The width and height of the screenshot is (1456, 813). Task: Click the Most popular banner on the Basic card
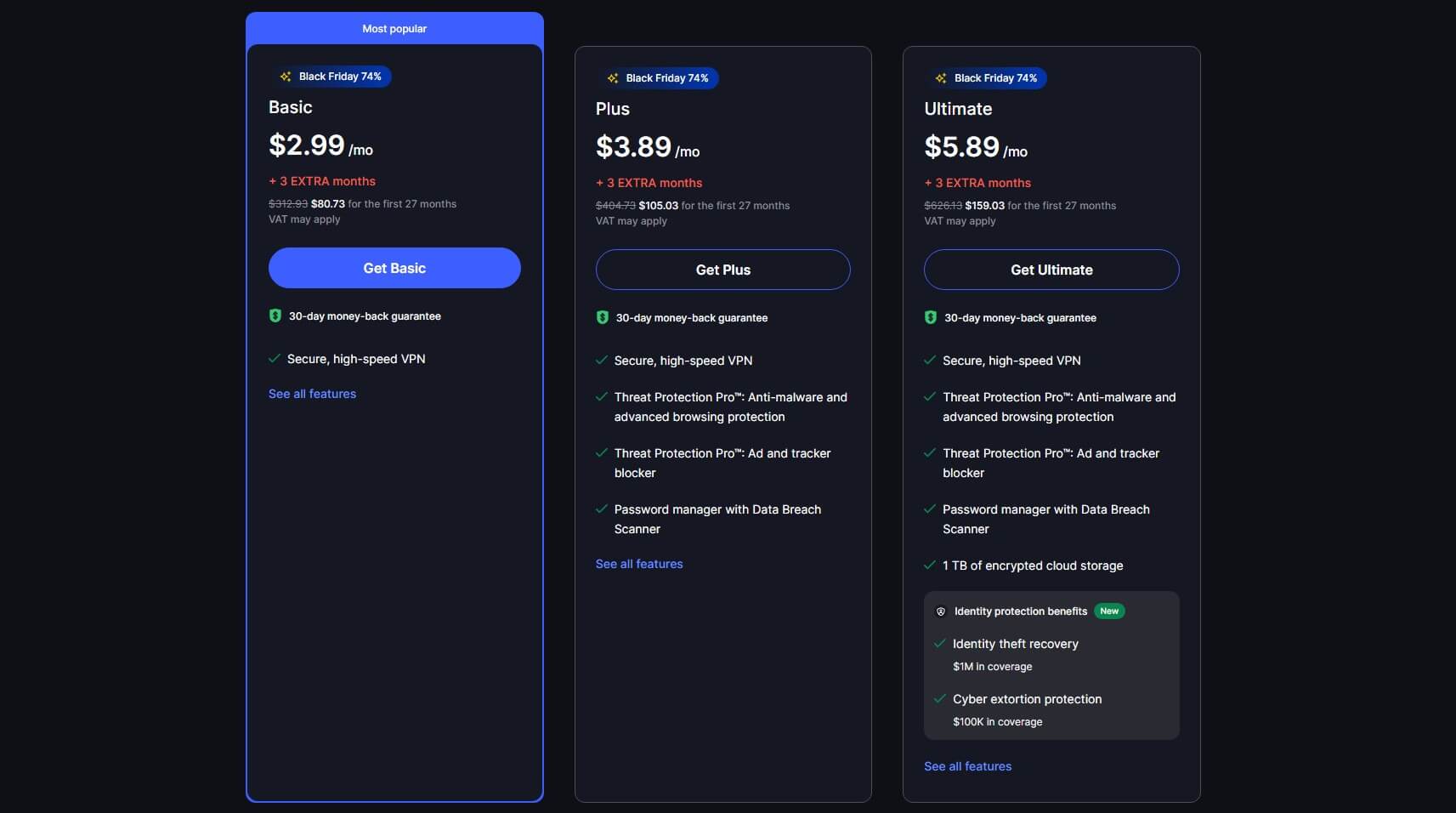tap(394, 28)
